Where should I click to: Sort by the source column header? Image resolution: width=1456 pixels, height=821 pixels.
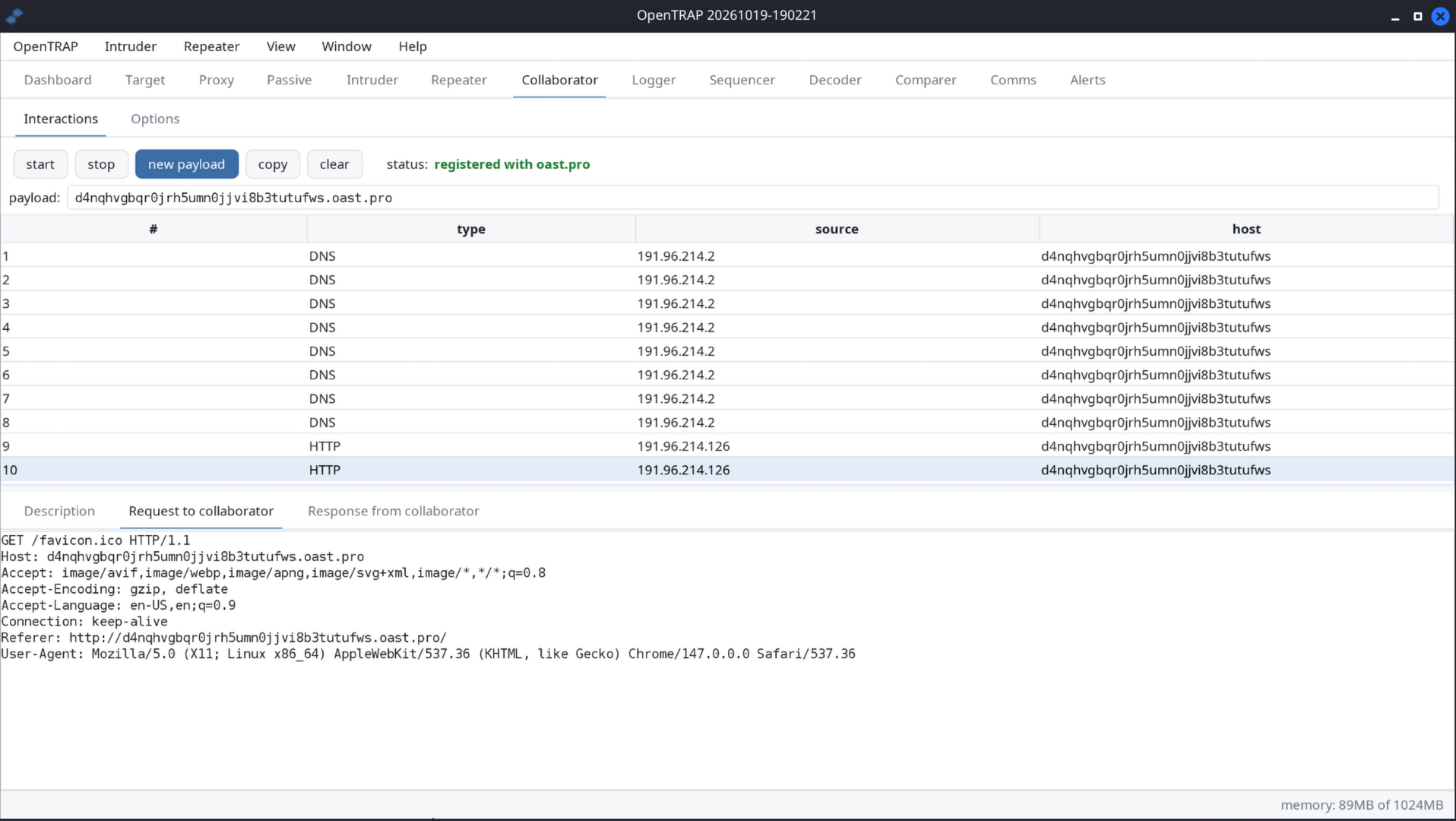pyautogui.click(x=837, y=229)
